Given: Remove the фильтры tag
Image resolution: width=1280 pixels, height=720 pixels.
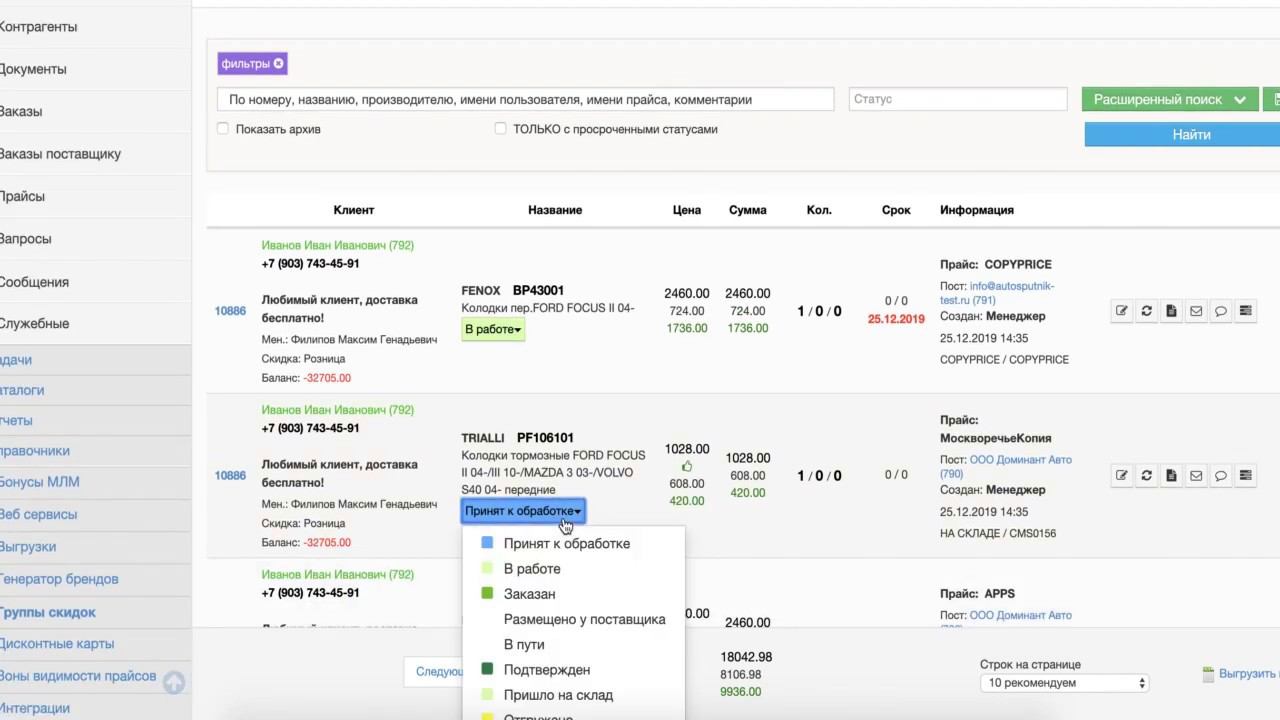Looking at the screenshot, I should click(279, 64).
